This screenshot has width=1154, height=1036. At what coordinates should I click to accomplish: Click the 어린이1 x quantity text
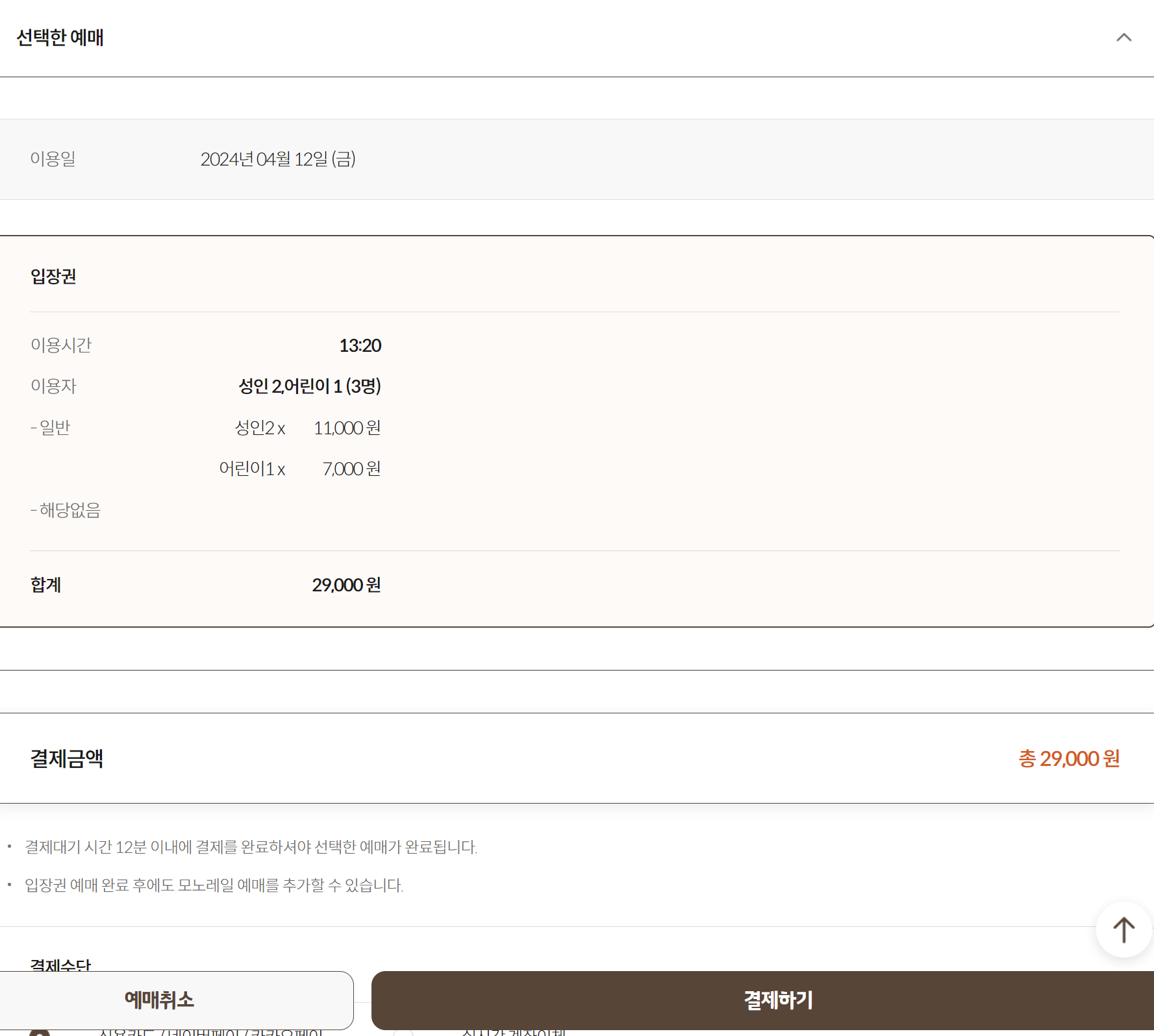coord(252,469)
